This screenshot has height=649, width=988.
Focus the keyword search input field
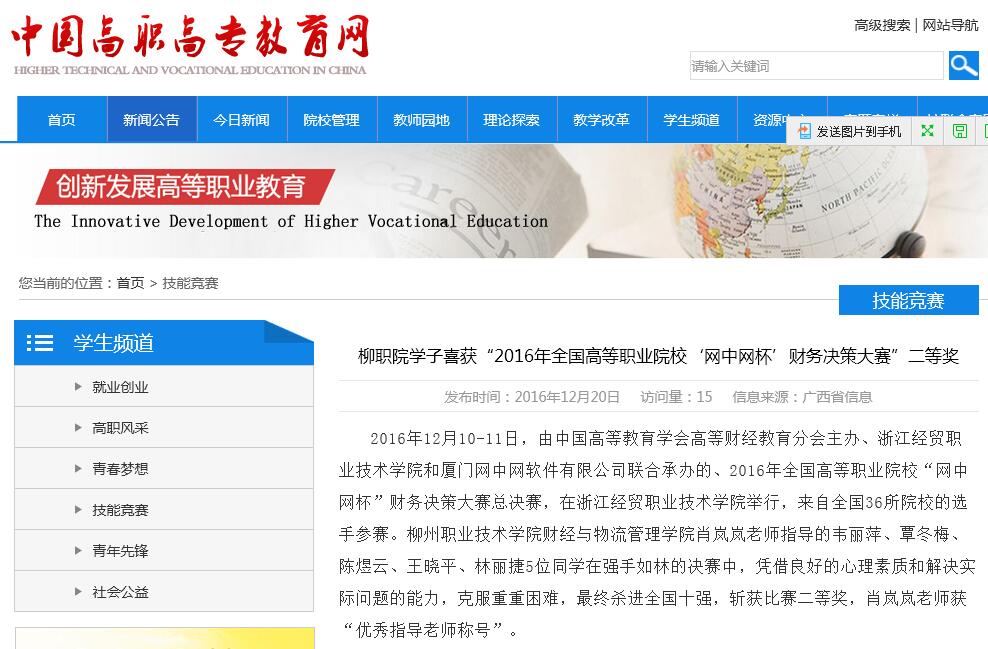coord(816,66)
